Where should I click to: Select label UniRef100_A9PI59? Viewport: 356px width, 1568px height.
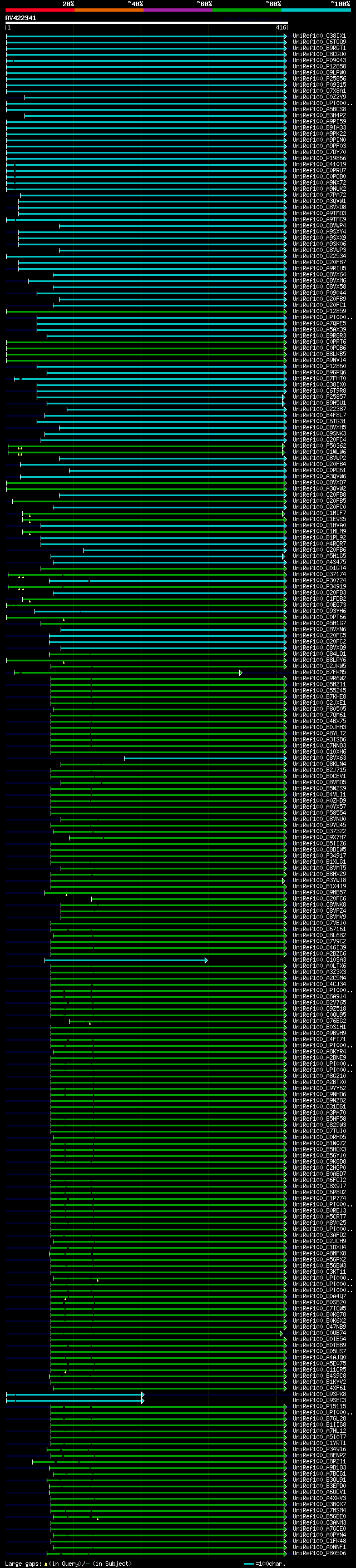(x=319, y=122)
